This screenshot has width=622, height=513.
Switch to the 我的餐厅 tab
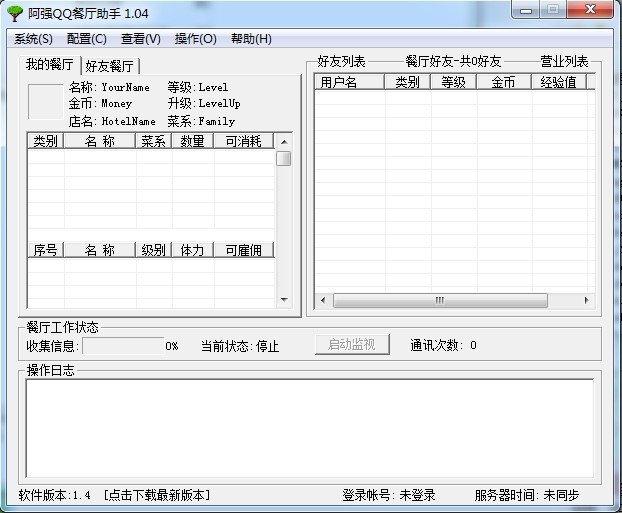tap(50, 65)
